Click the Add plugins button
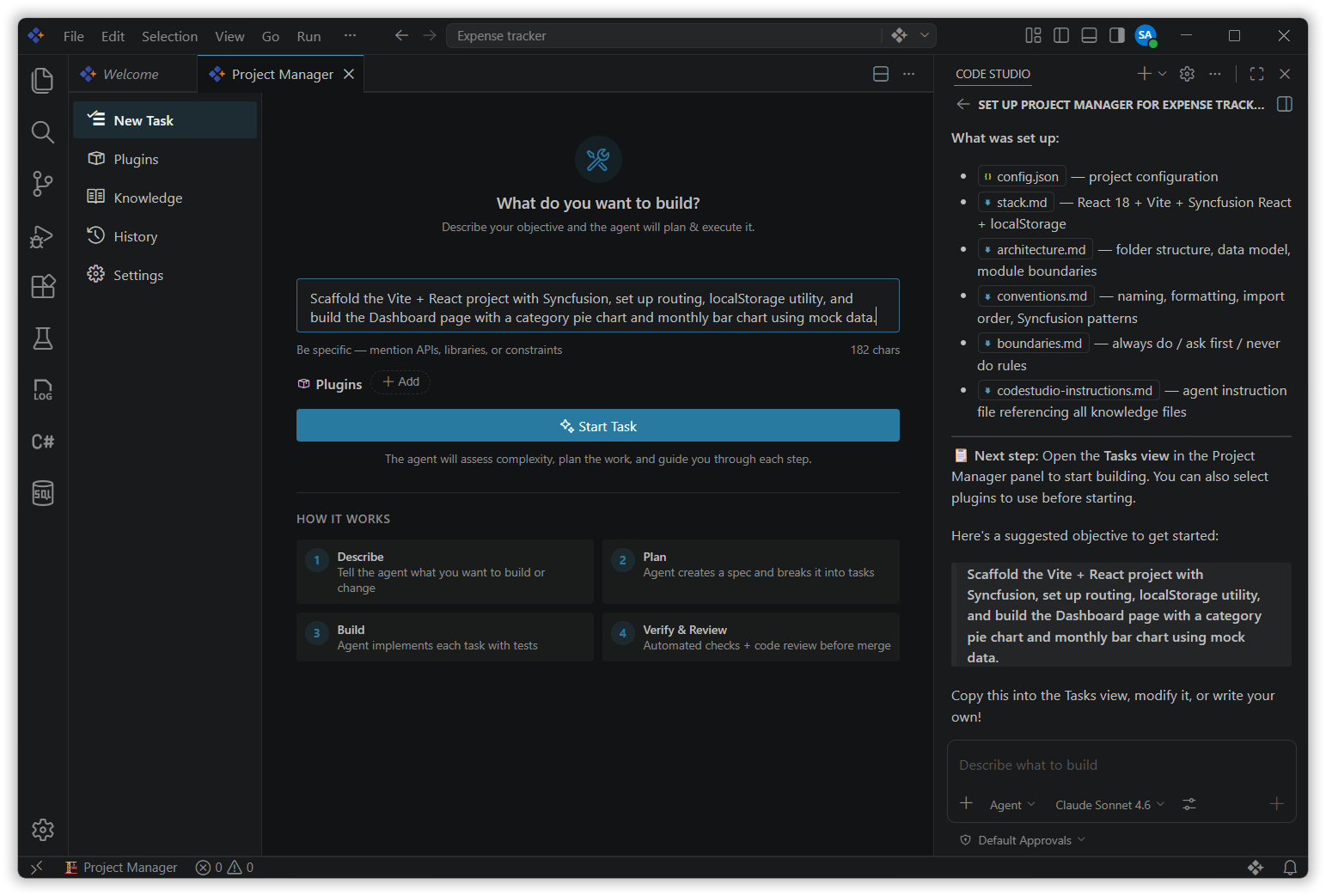1326x896 pixels. (x=401, y=382)
